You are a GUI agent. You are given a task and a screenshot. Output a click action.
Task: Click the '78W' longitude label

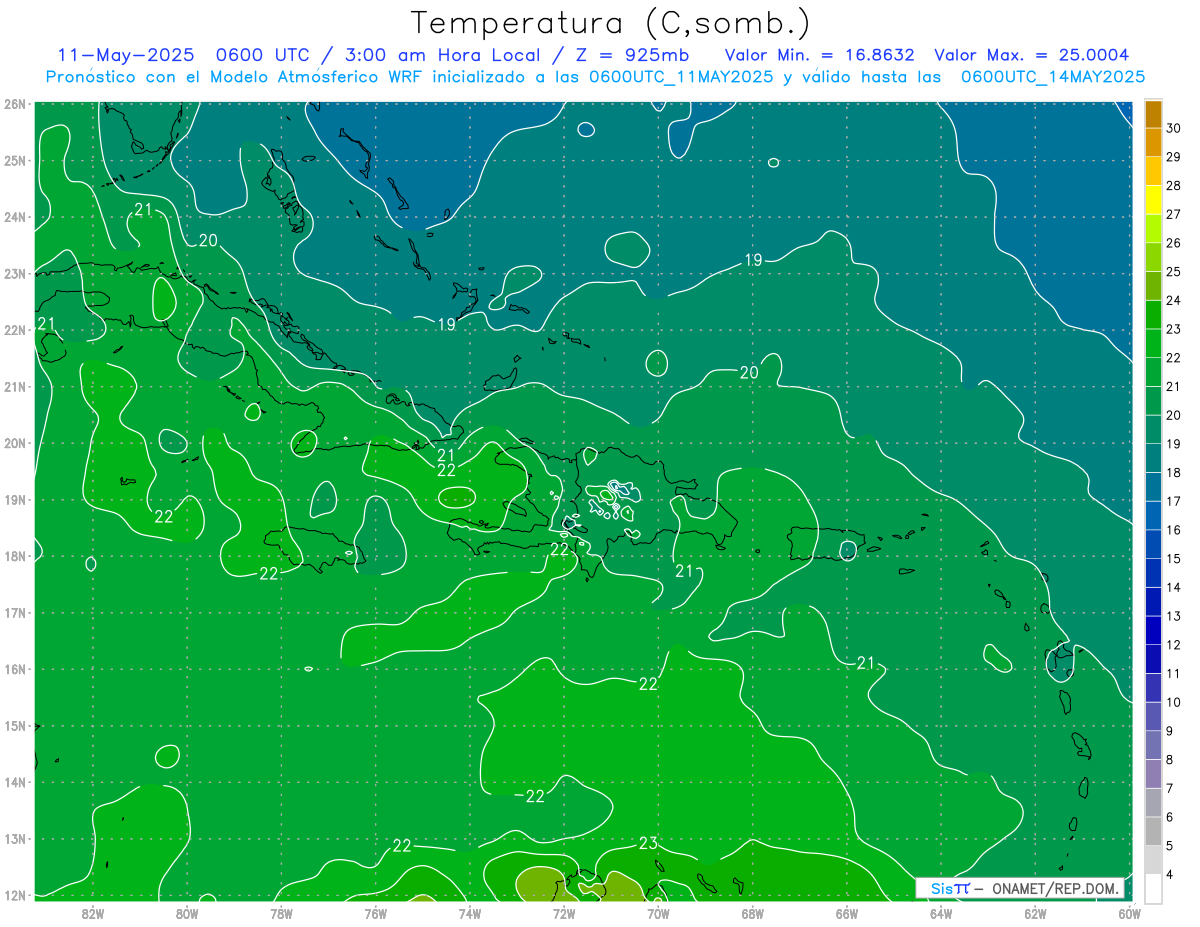tap(281, 912)
